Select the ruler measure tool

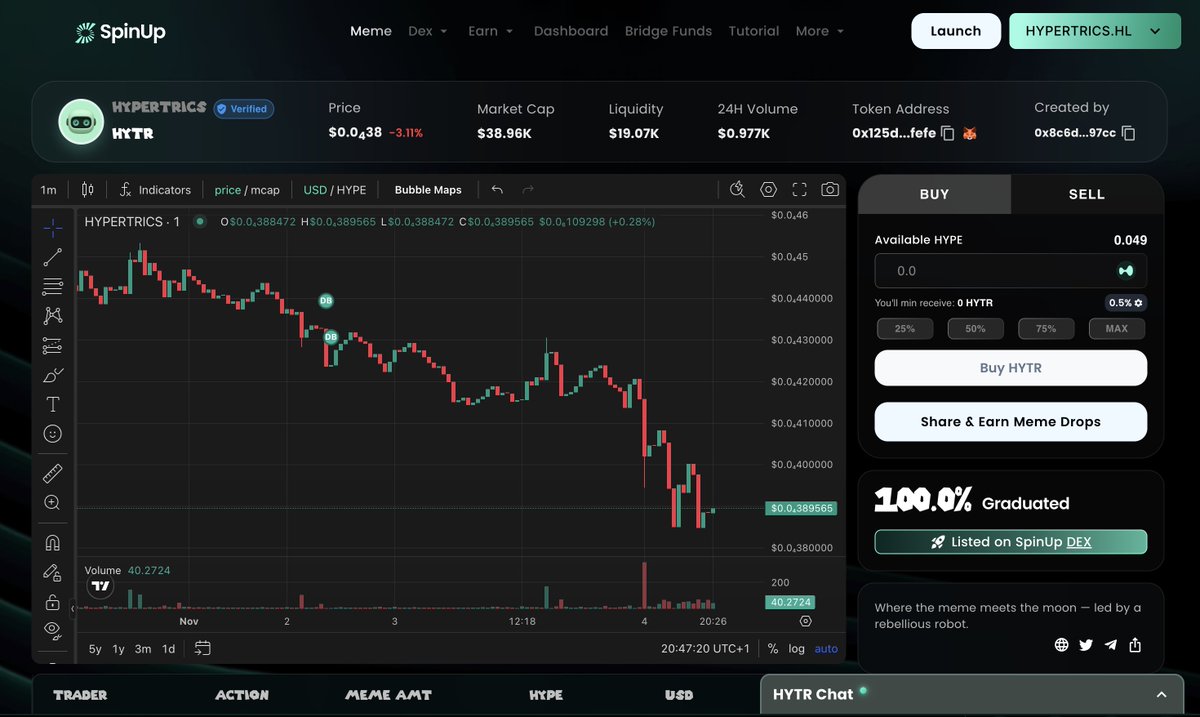pyautogui.click(x=53, y=473)
